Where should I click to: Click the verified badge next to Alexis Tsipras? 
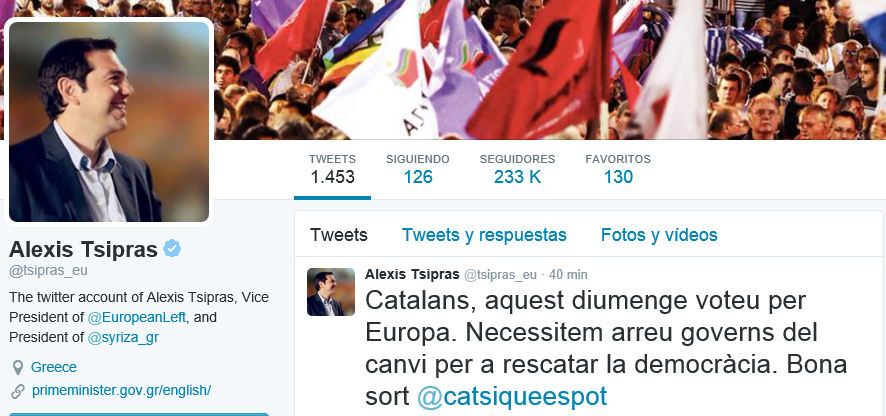pos(172,248)
